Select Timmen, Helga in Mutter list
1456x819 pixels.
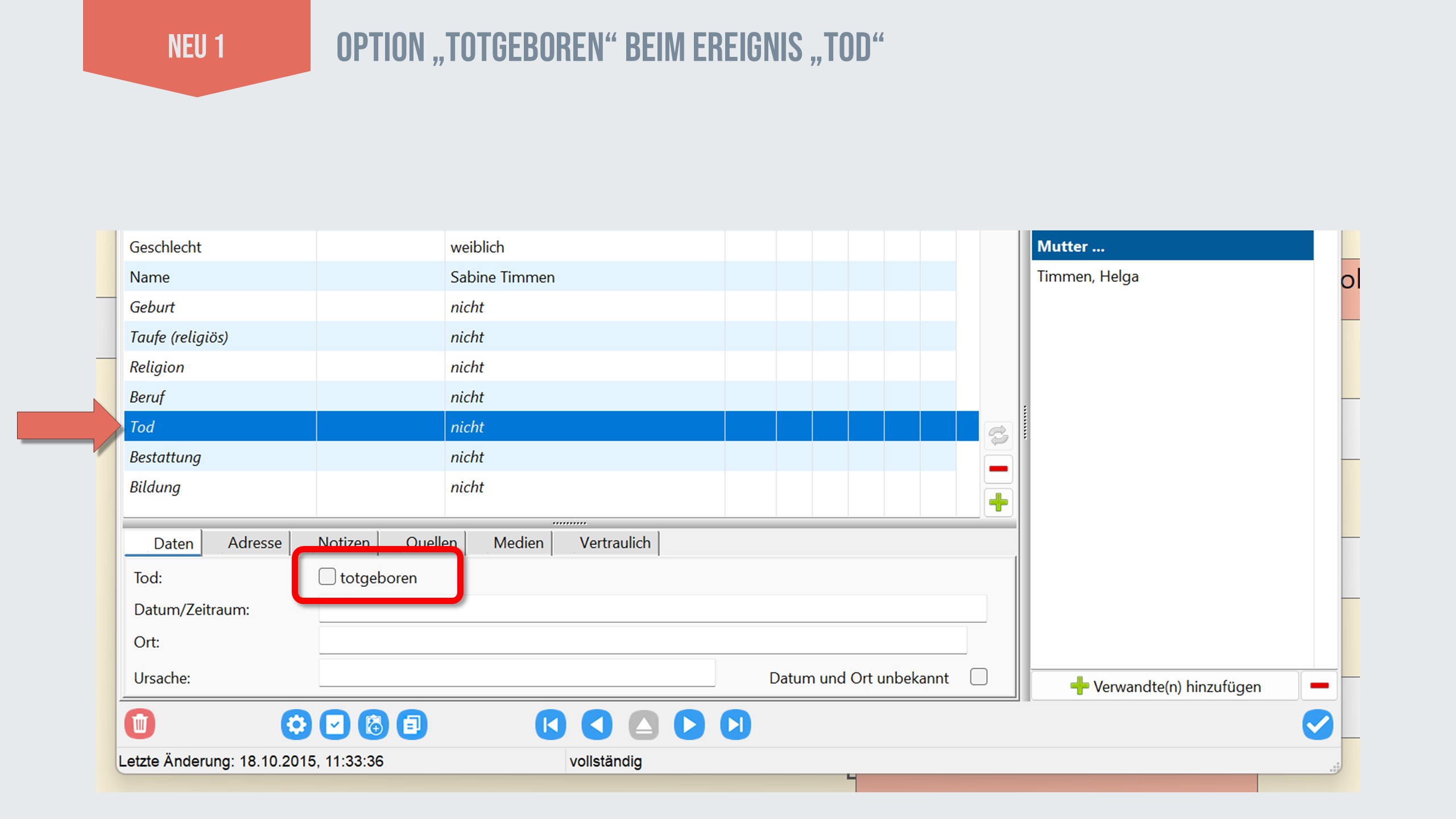click(x=1087, y=276)
